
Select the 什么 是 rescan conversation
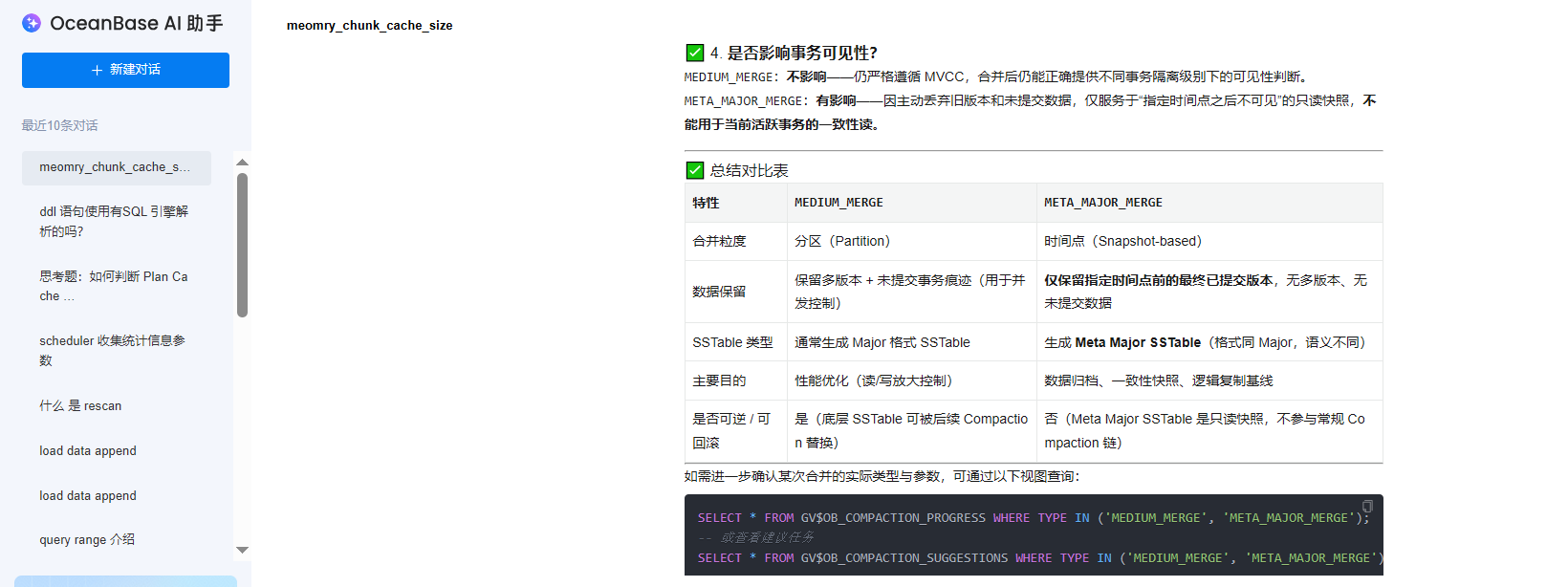point(81,405)
